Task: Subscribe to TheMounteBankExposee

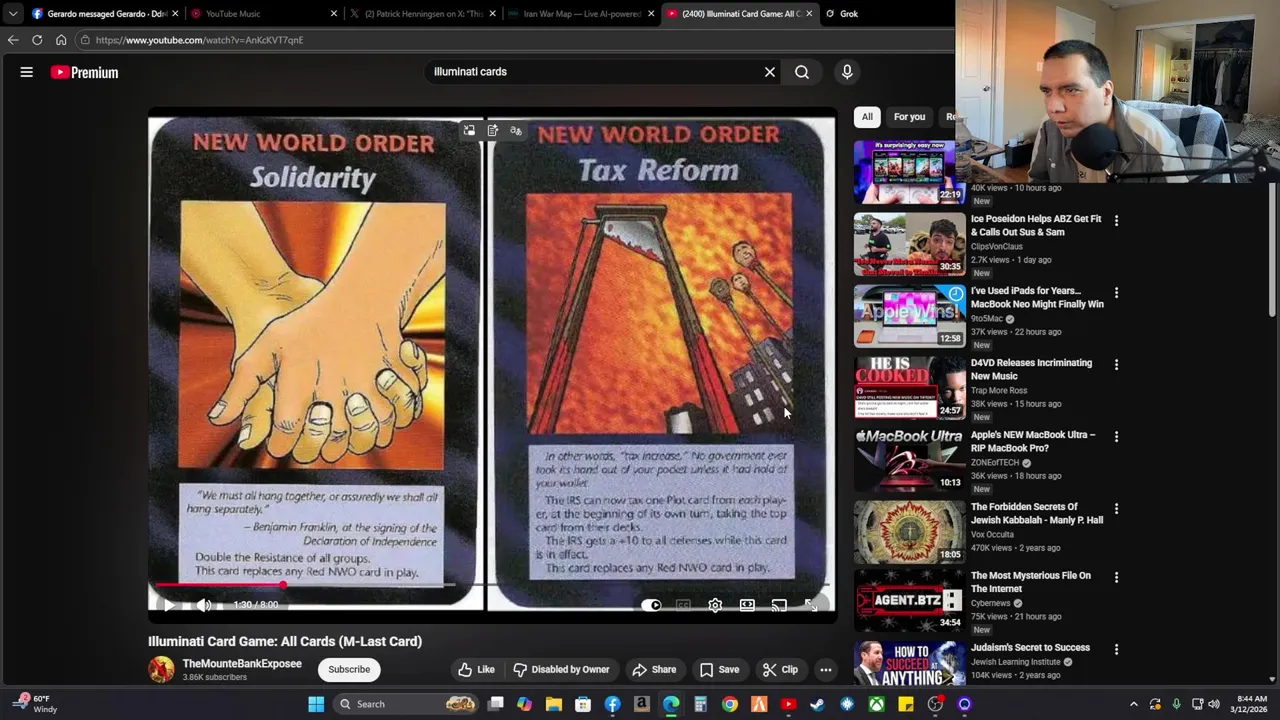Action: coord(349,669)
